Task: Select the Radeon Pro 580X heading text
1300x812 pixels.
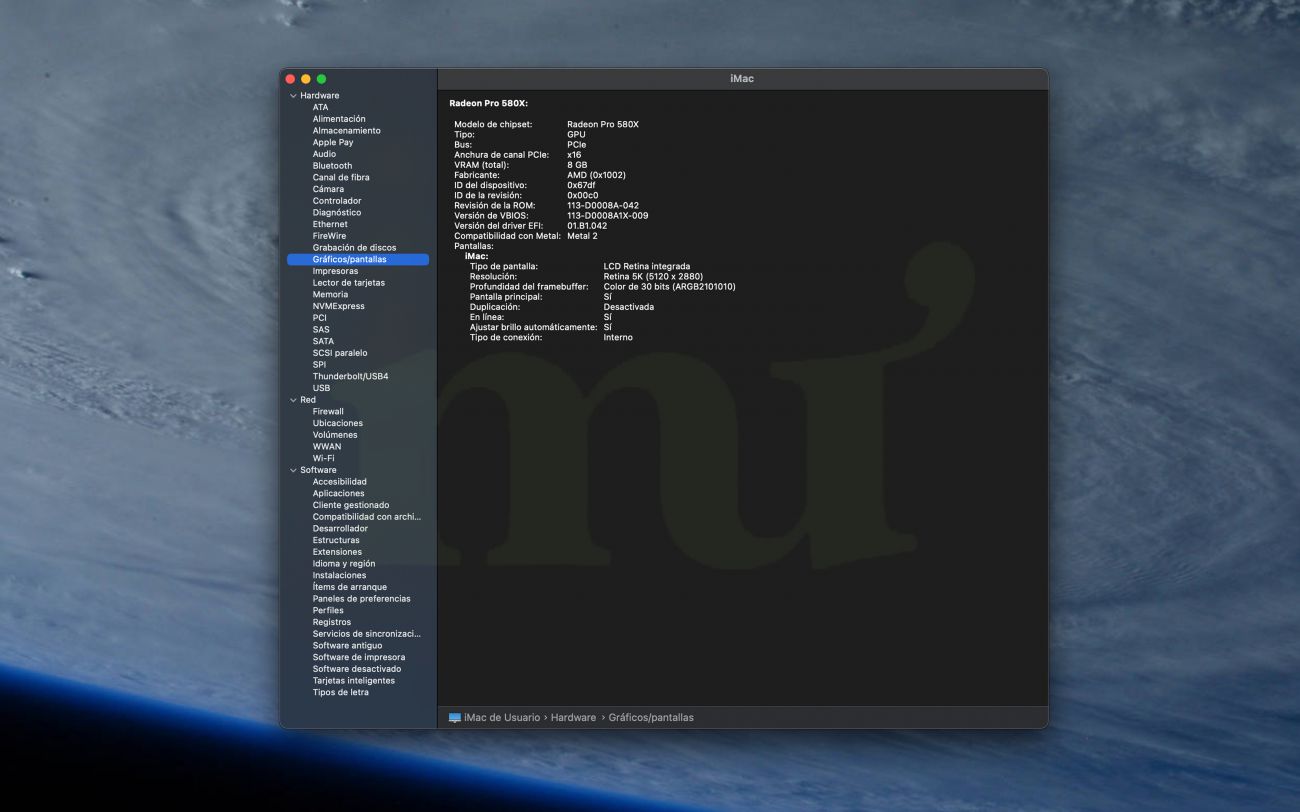Action: coord(488,103)
